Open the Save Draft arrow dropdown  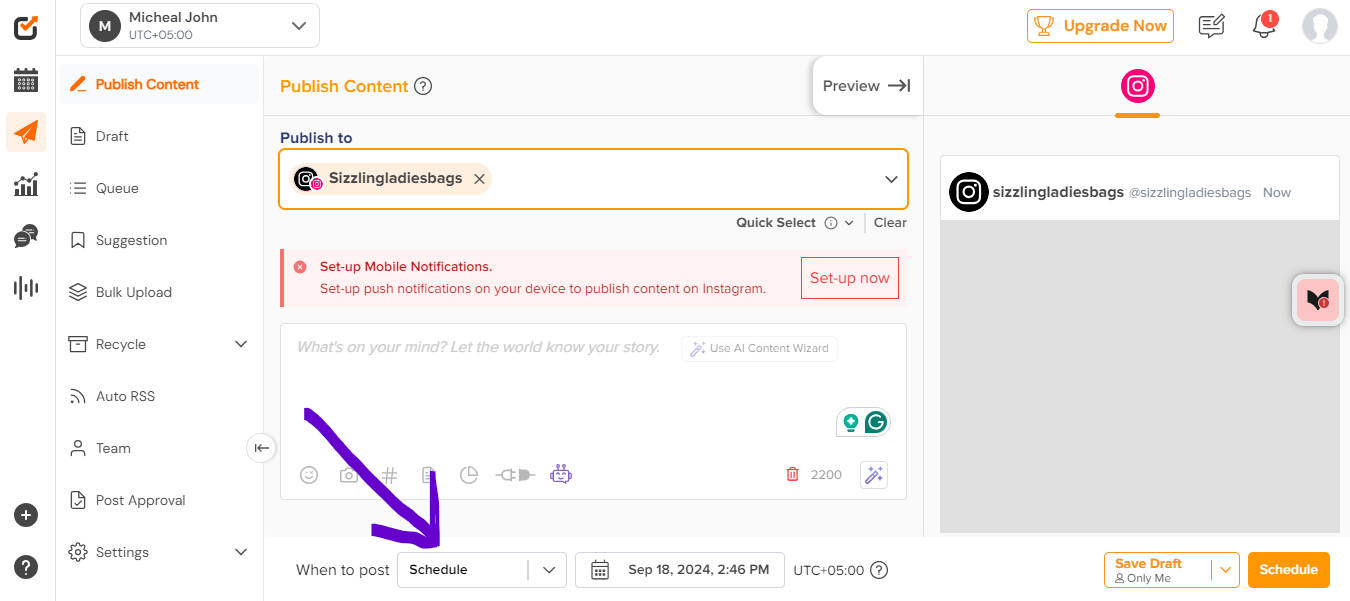click(x=1225, y=570)
